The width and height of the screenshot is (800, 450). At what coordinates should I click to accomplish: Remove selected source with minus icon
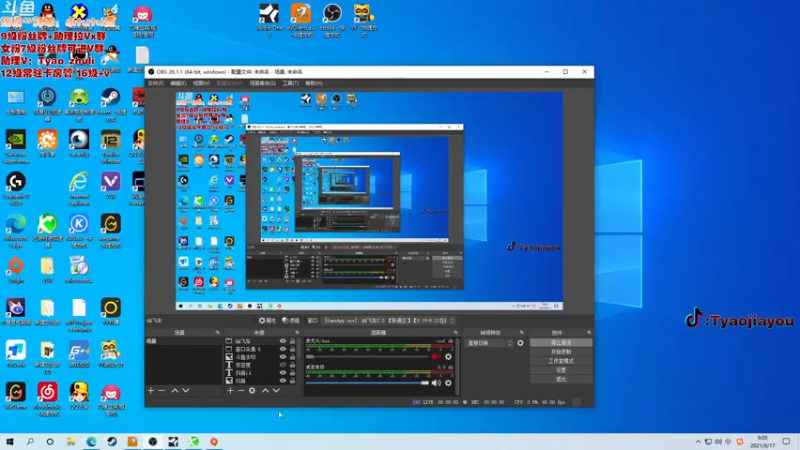click(x=241, y=390)
